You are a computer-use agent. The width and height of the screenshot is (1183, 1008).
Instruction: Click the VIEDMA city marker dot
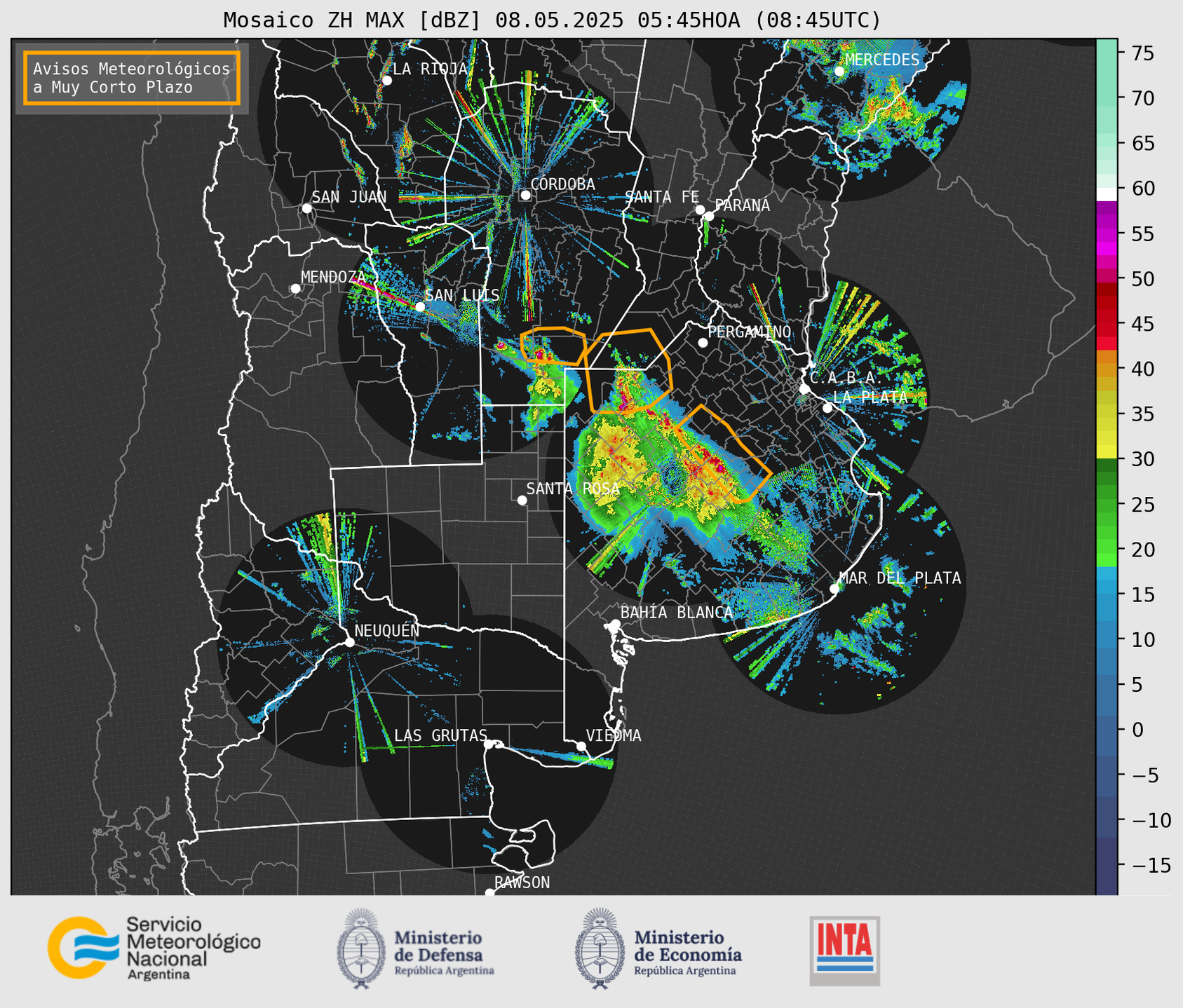[x=581, y=746]
